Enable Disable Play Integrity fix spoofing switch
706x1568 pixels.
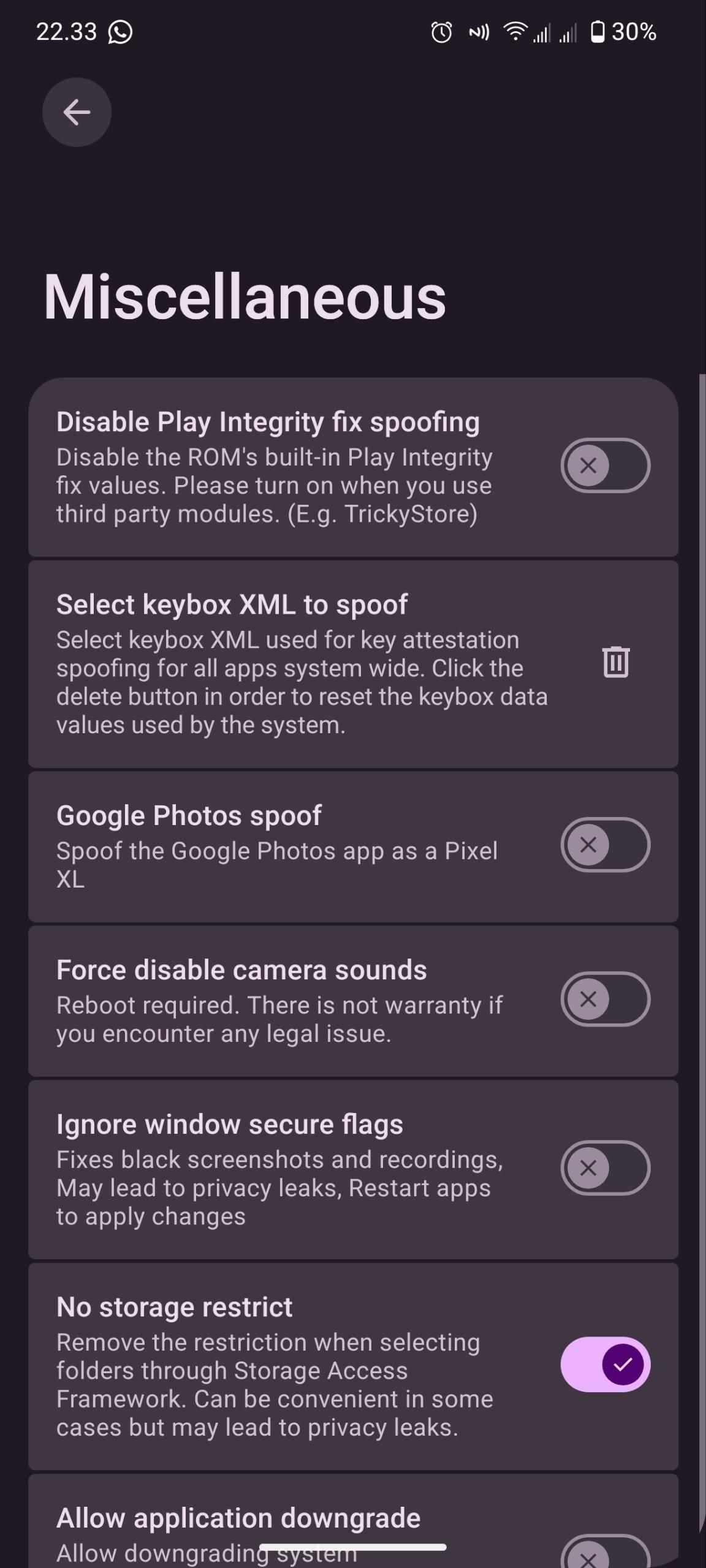[x=605, y=466]
